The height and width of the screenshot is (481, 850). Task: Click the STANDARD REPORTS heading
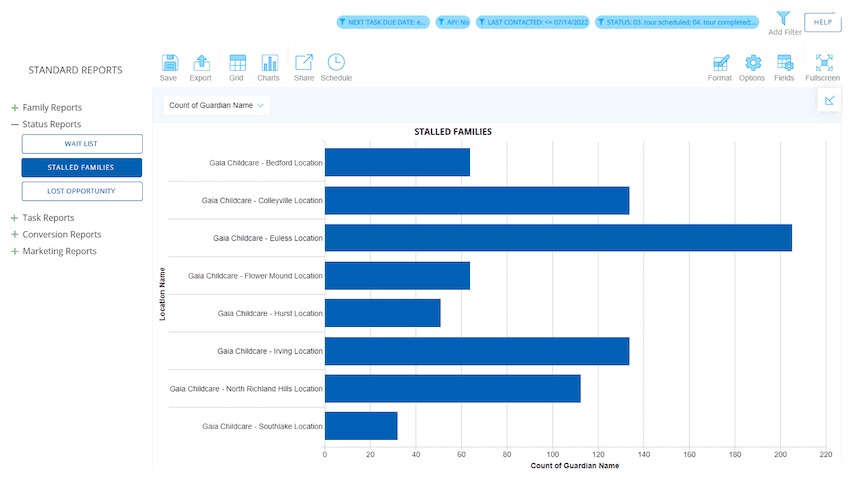pyautogui.click(x=75, y=70)
